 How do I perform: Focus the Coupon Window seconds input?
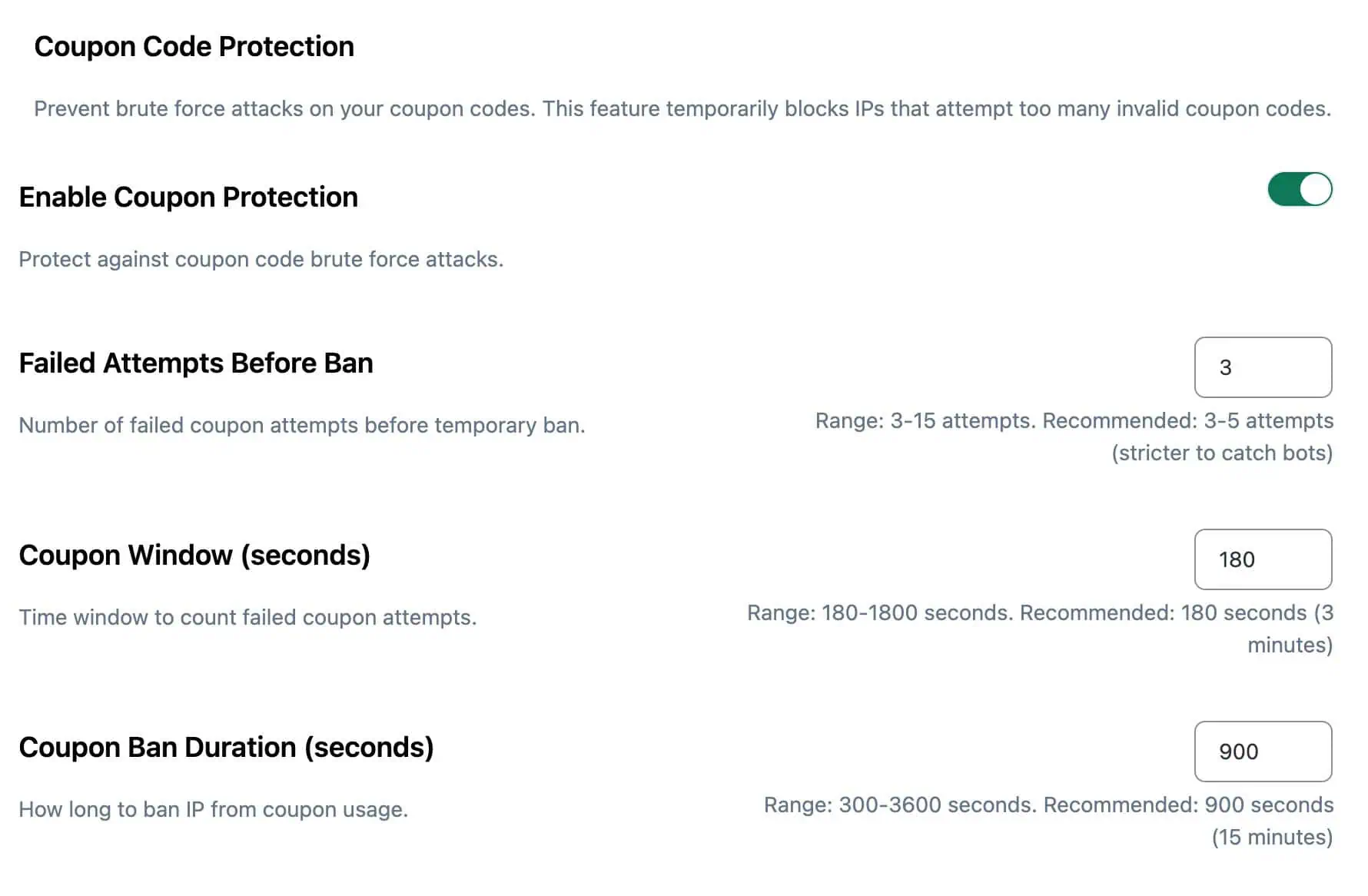[x=1263, y=559]
